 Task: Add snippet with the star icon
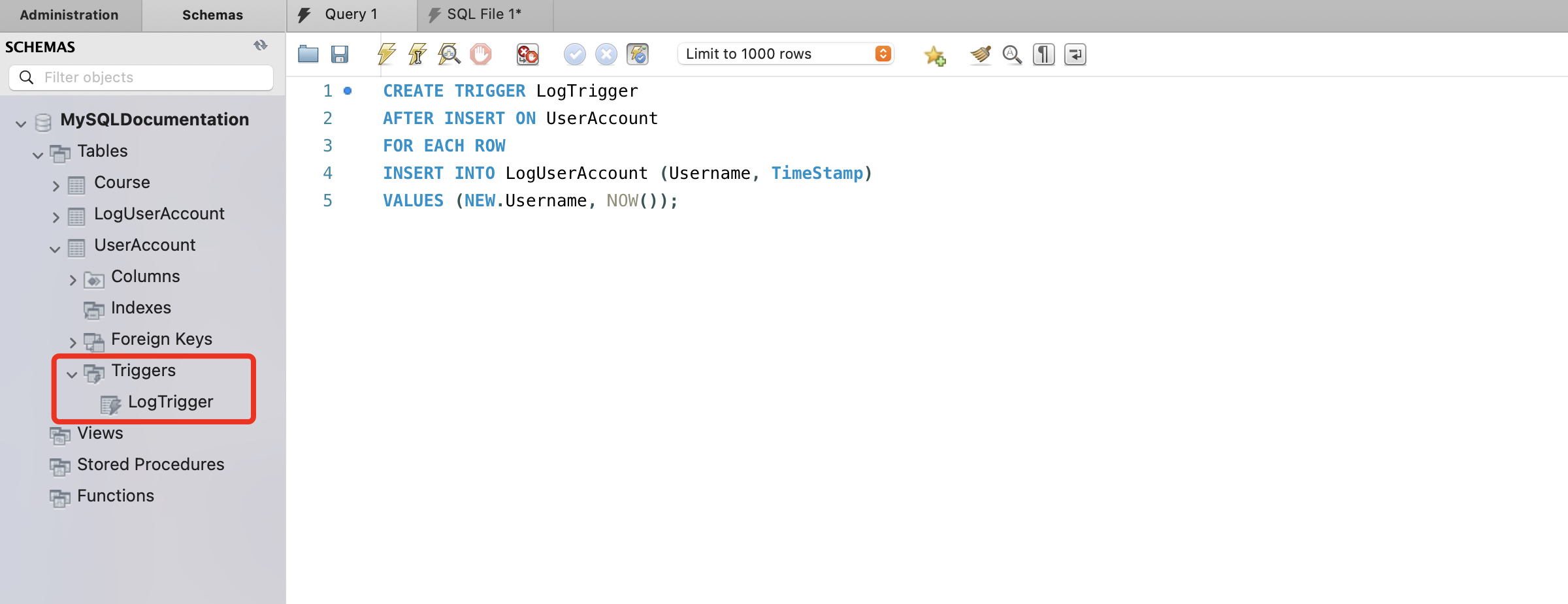pos(934,56)
